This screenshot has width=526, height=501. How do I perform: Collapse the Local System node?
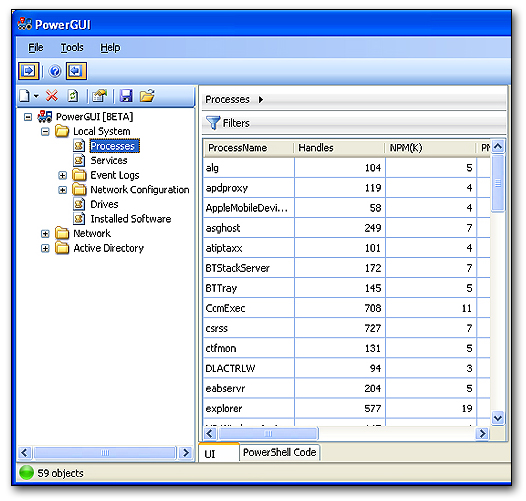click(45, 132)
